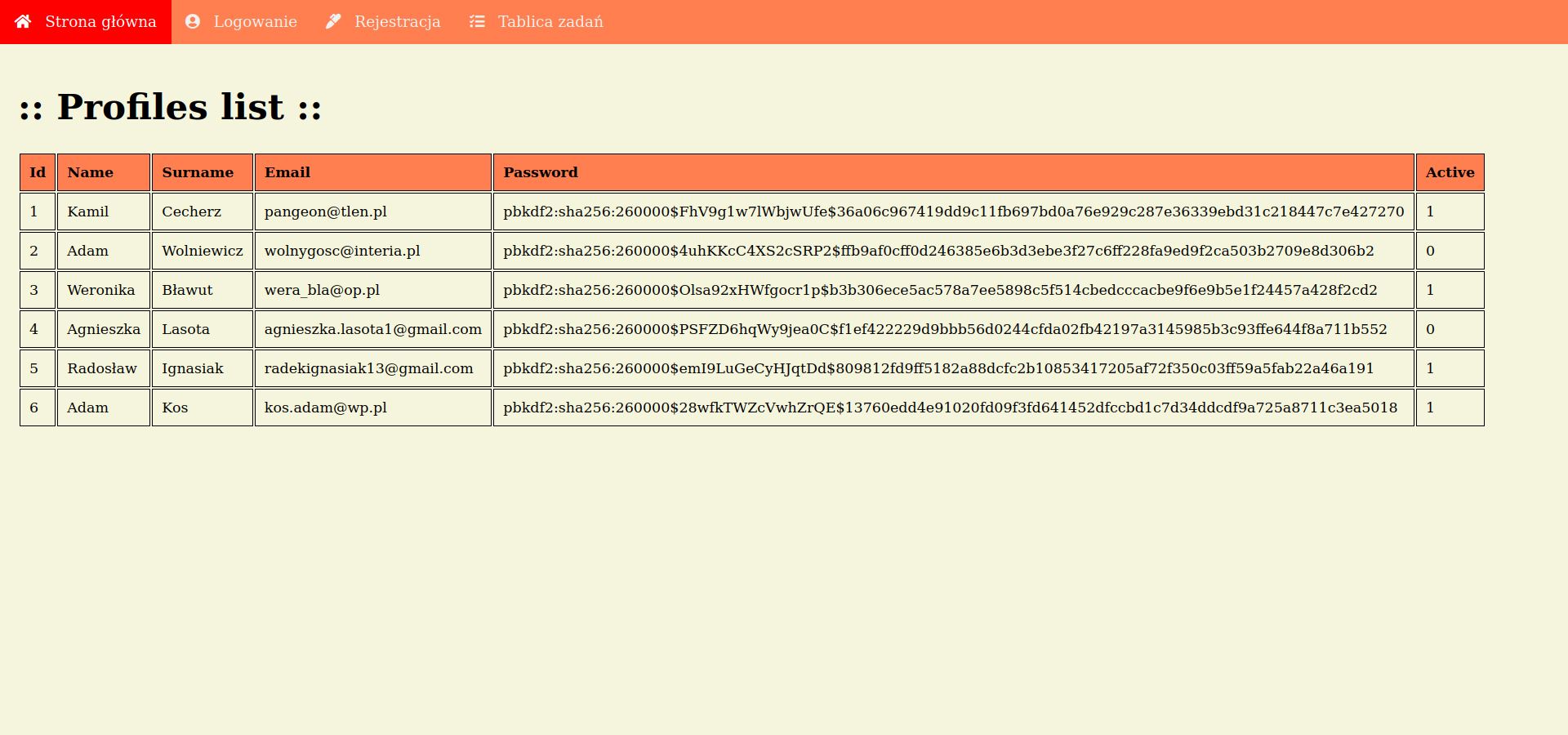
Task: Select the name cell Agnieszka
Action: click(104, 329)
